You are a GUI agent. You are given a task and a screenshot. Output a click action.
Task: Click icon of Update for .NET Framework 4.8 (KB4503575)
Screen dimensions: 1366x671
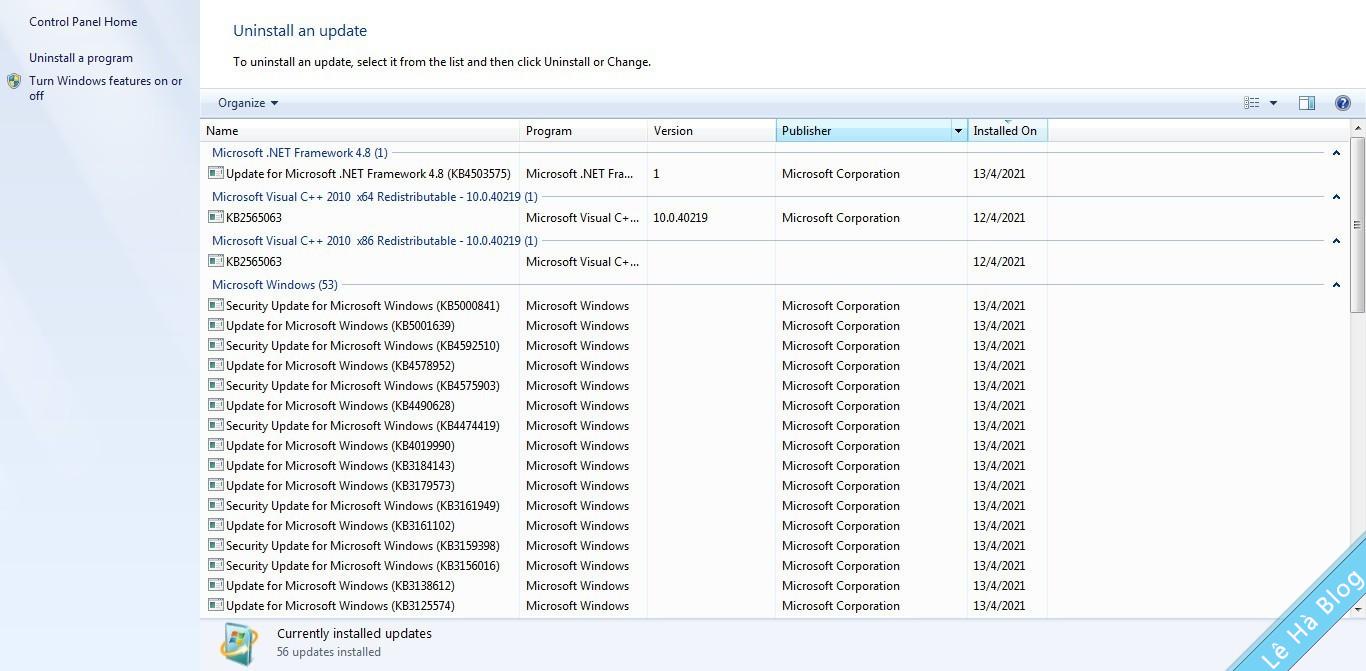216,173
